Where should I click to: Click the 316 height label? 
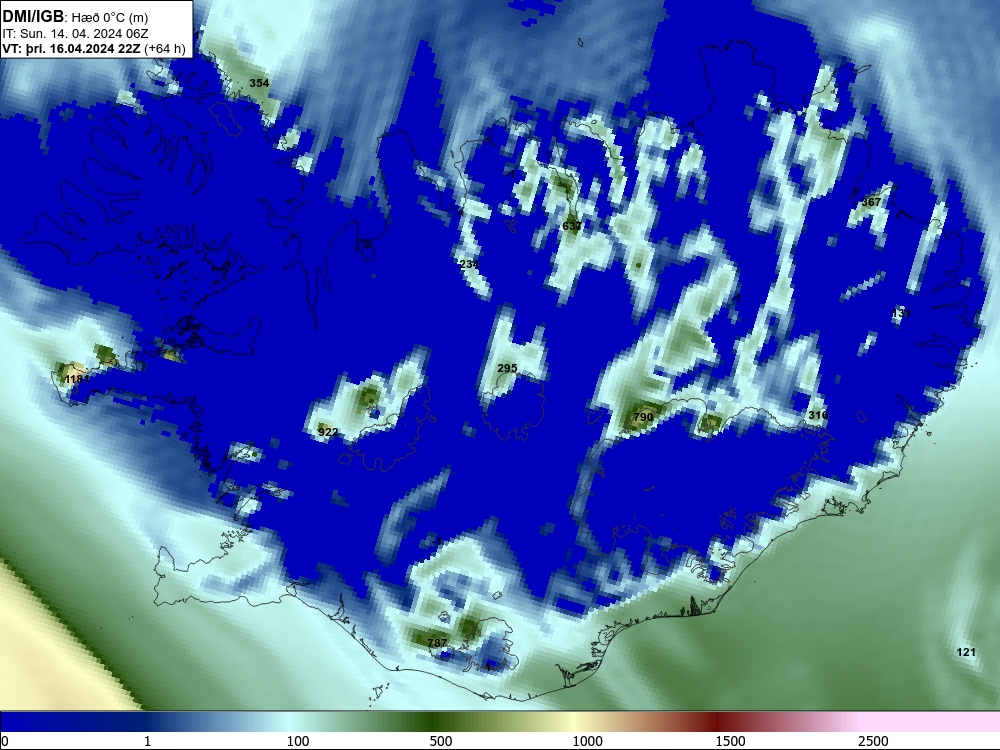818,415
